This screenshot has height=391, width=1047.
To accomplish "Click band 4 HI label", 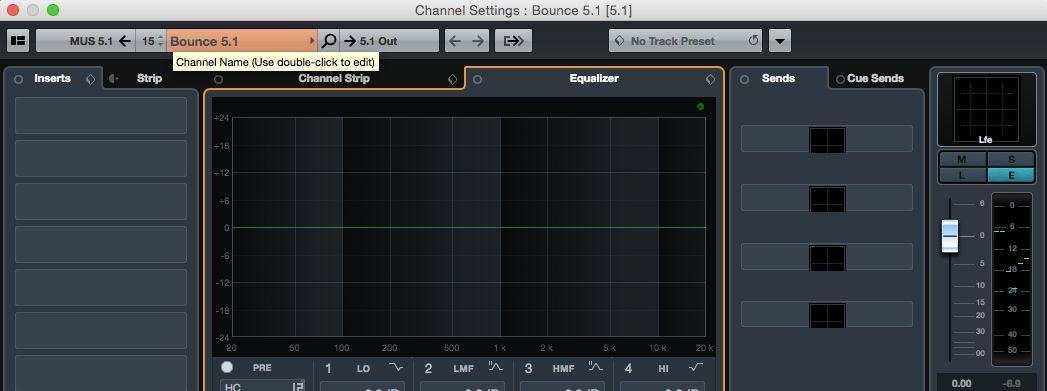I will pyautogui.click(x=664, y=368).
